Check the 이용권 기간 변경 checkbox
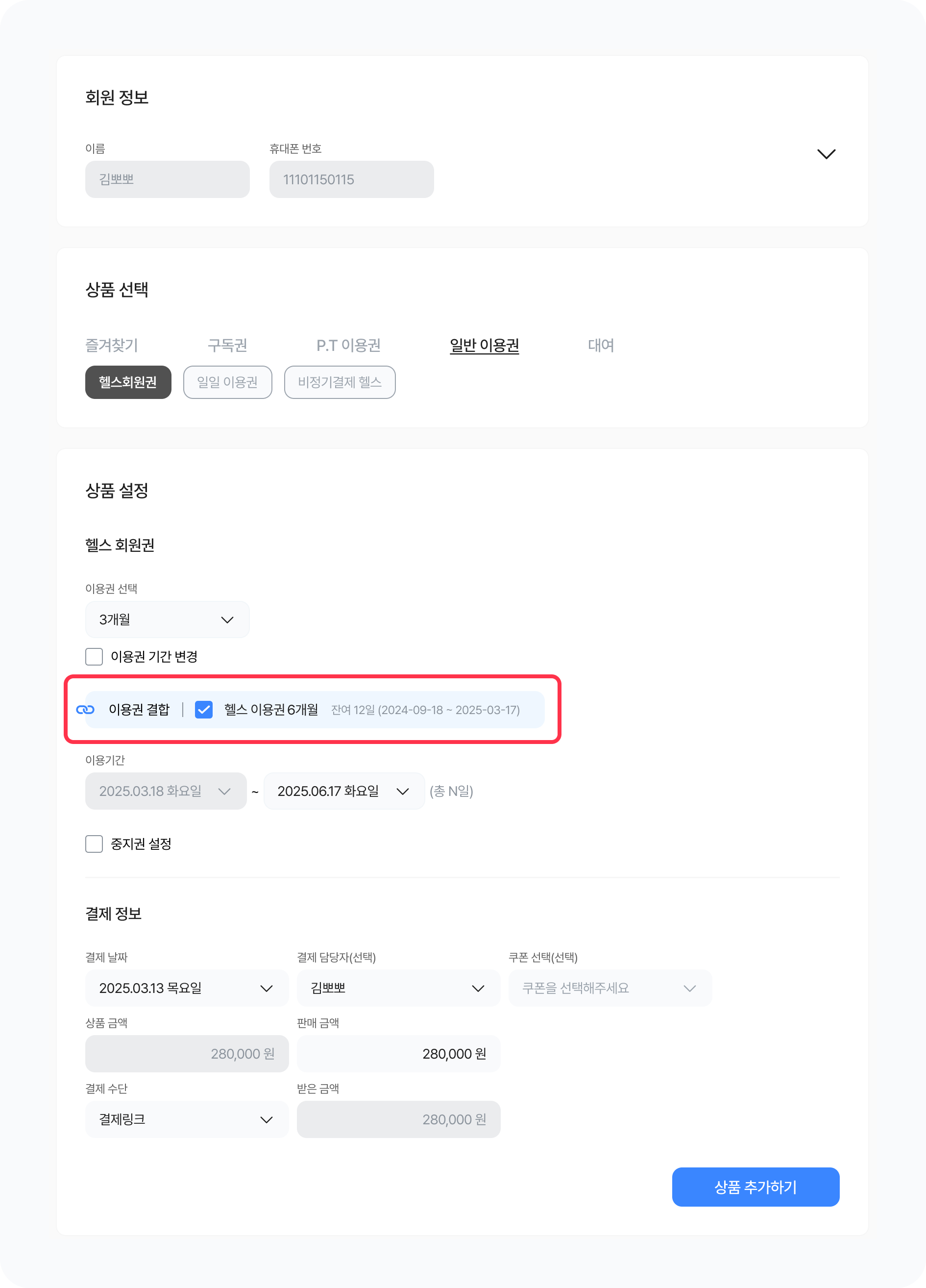 coord(94,656)
